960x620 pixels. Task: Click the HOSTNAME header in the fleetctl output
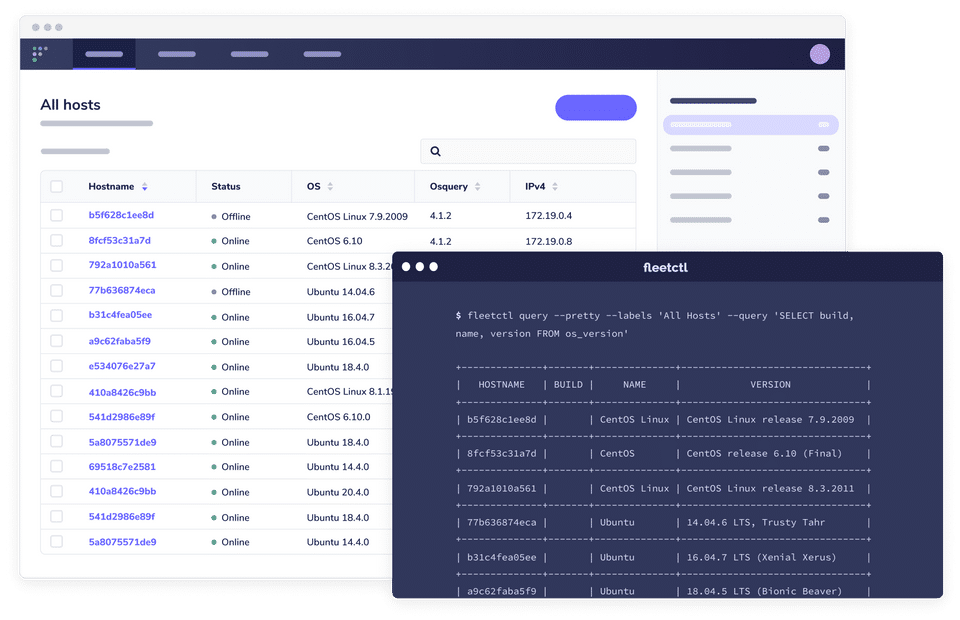pyautogui.click(x=501, y=385)
